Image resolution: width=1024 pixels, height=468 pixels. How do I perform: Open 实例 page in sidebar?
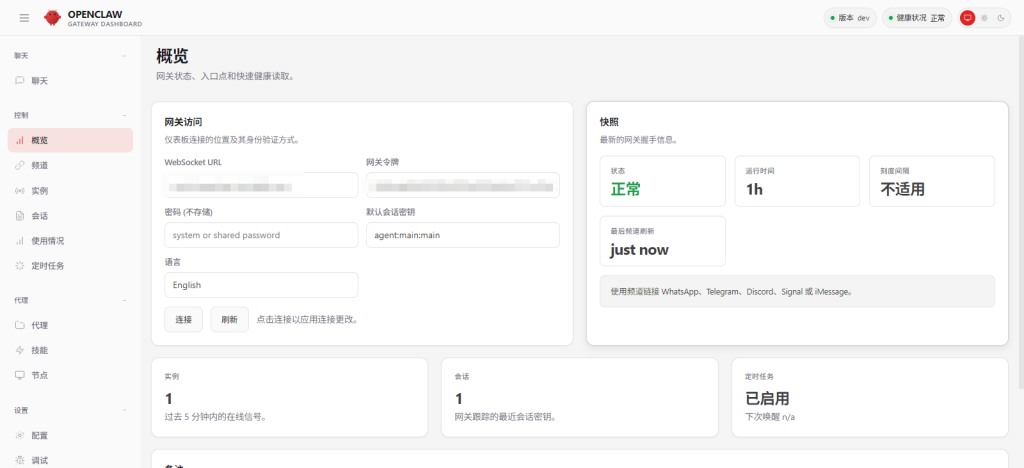tap(71, 191)
